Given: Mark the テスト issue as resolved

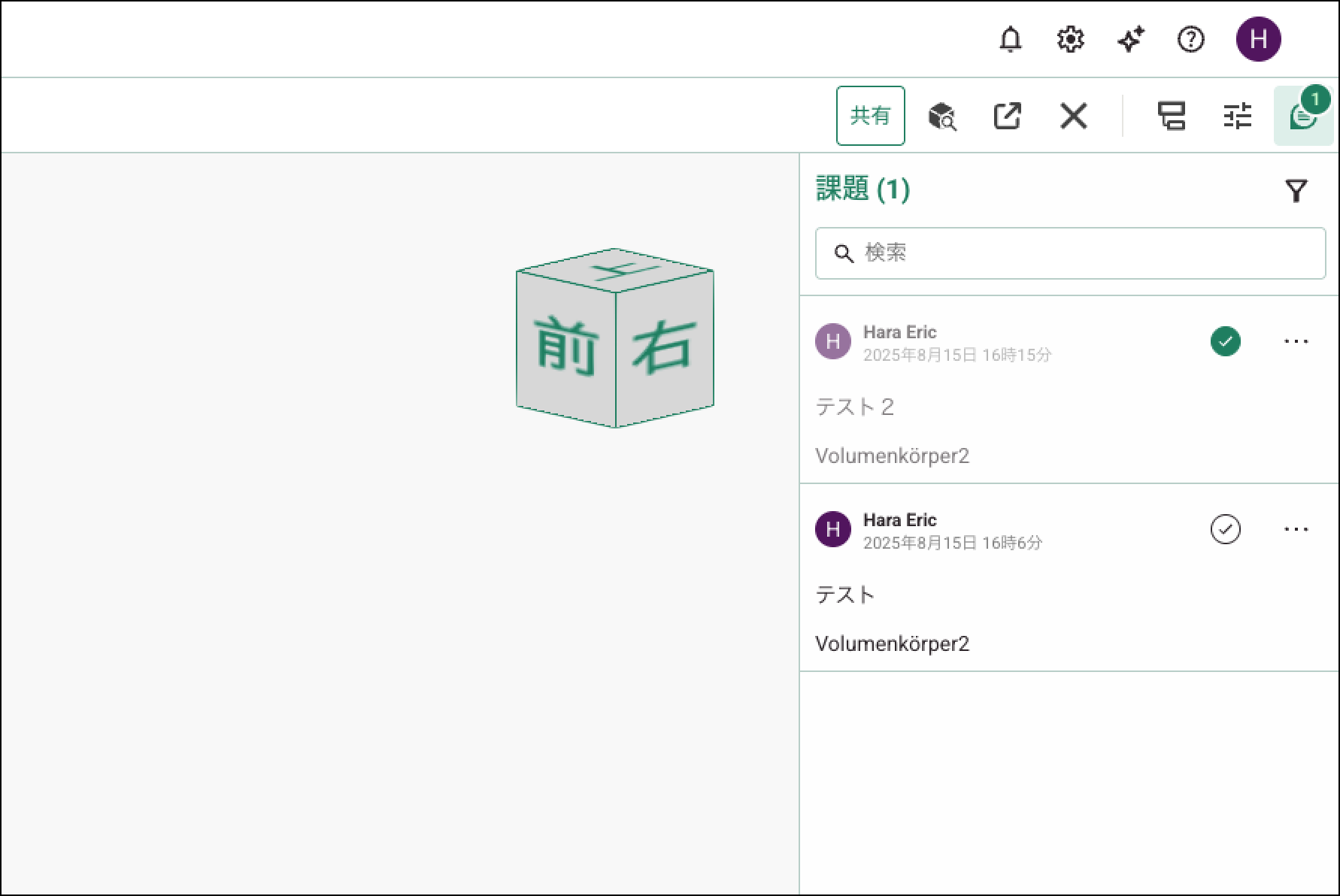Looking at the screenshot, I should pyautogui.click(x=1225, y=529).
